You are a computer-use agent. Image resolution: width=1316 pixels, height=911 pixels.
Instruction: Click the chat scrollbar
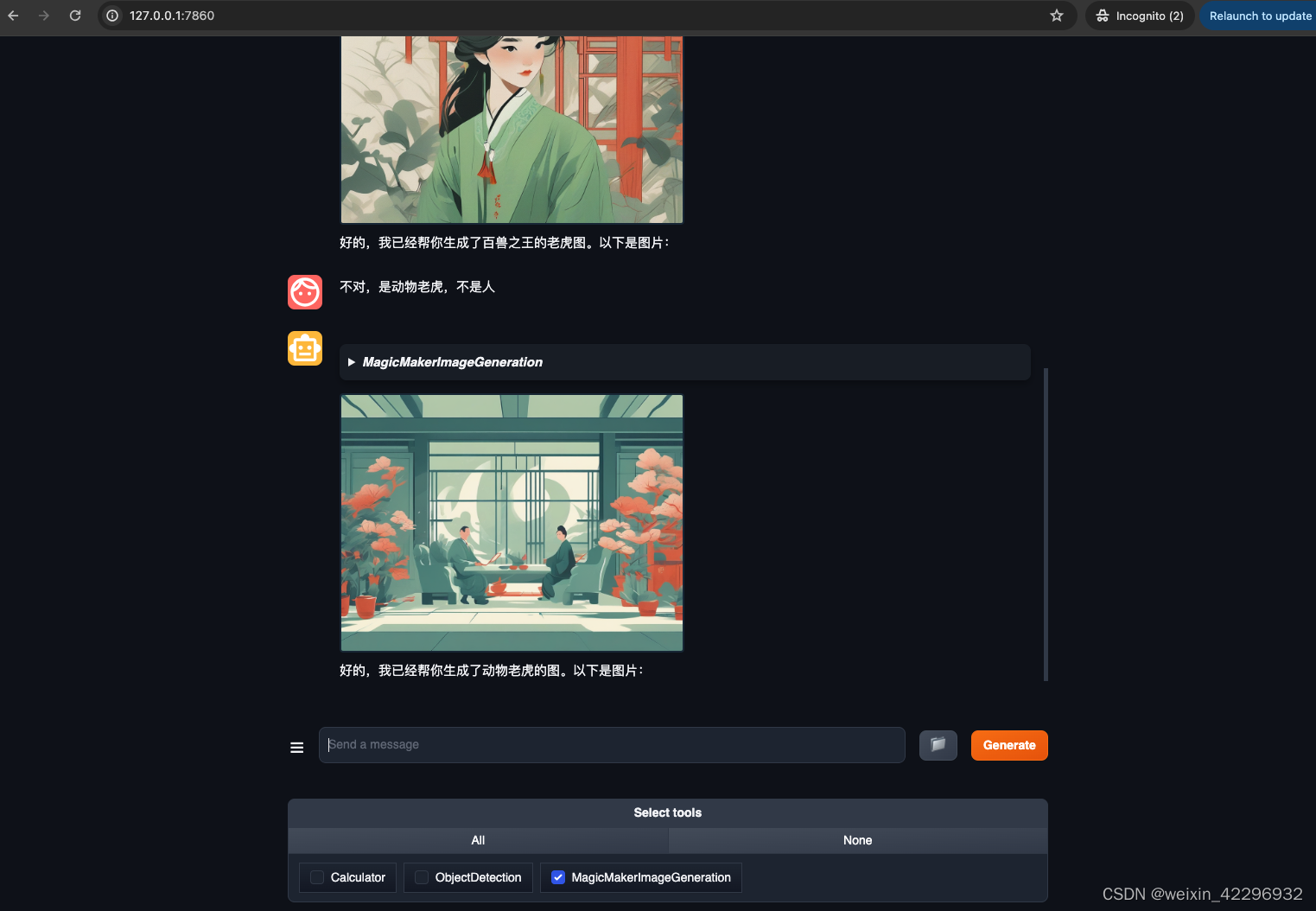tap(1046, 525)
